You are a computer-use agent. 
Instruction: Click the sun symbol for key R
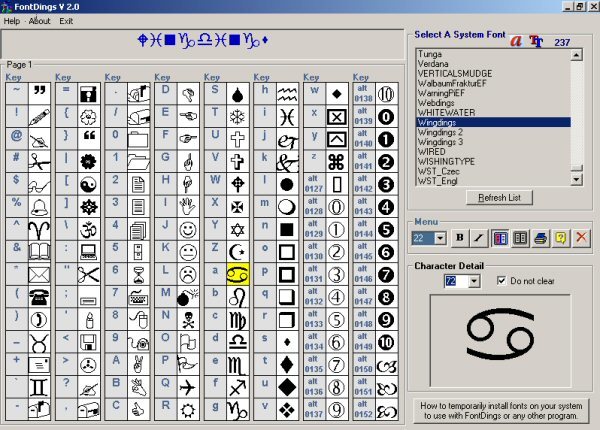click(188, 410)
